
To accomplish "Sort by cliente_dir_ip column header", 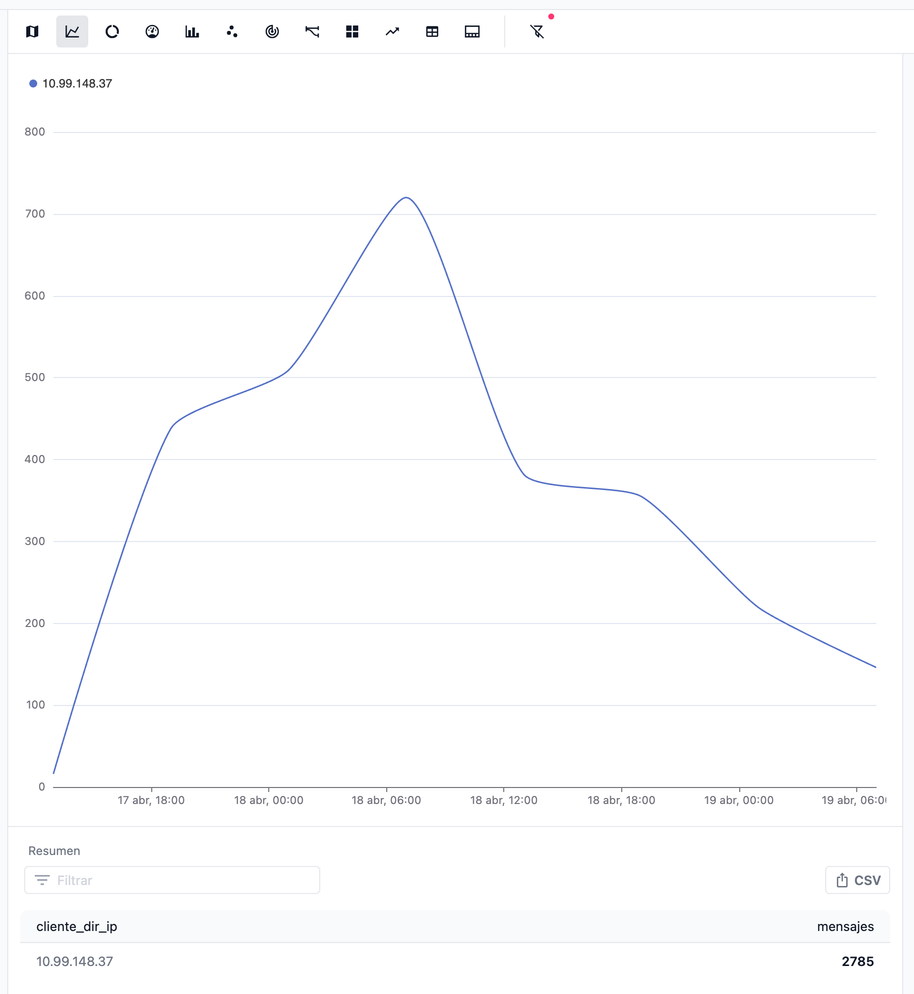I will coord(77,927).
